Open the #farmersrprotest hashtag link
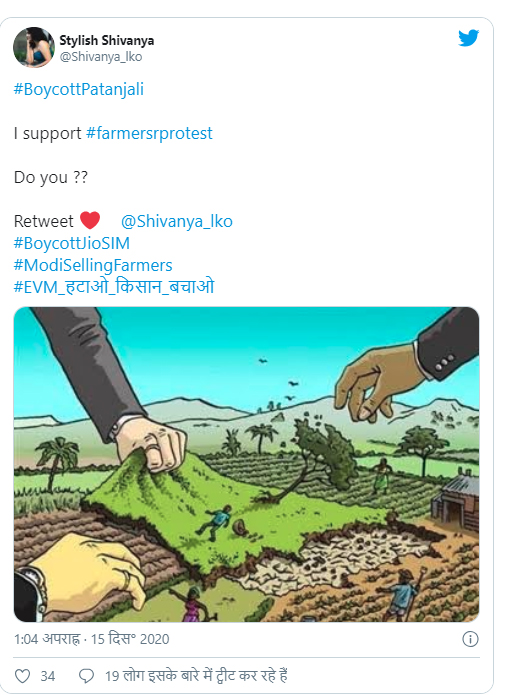Screen dimensions: 509x695 [149, 133]
